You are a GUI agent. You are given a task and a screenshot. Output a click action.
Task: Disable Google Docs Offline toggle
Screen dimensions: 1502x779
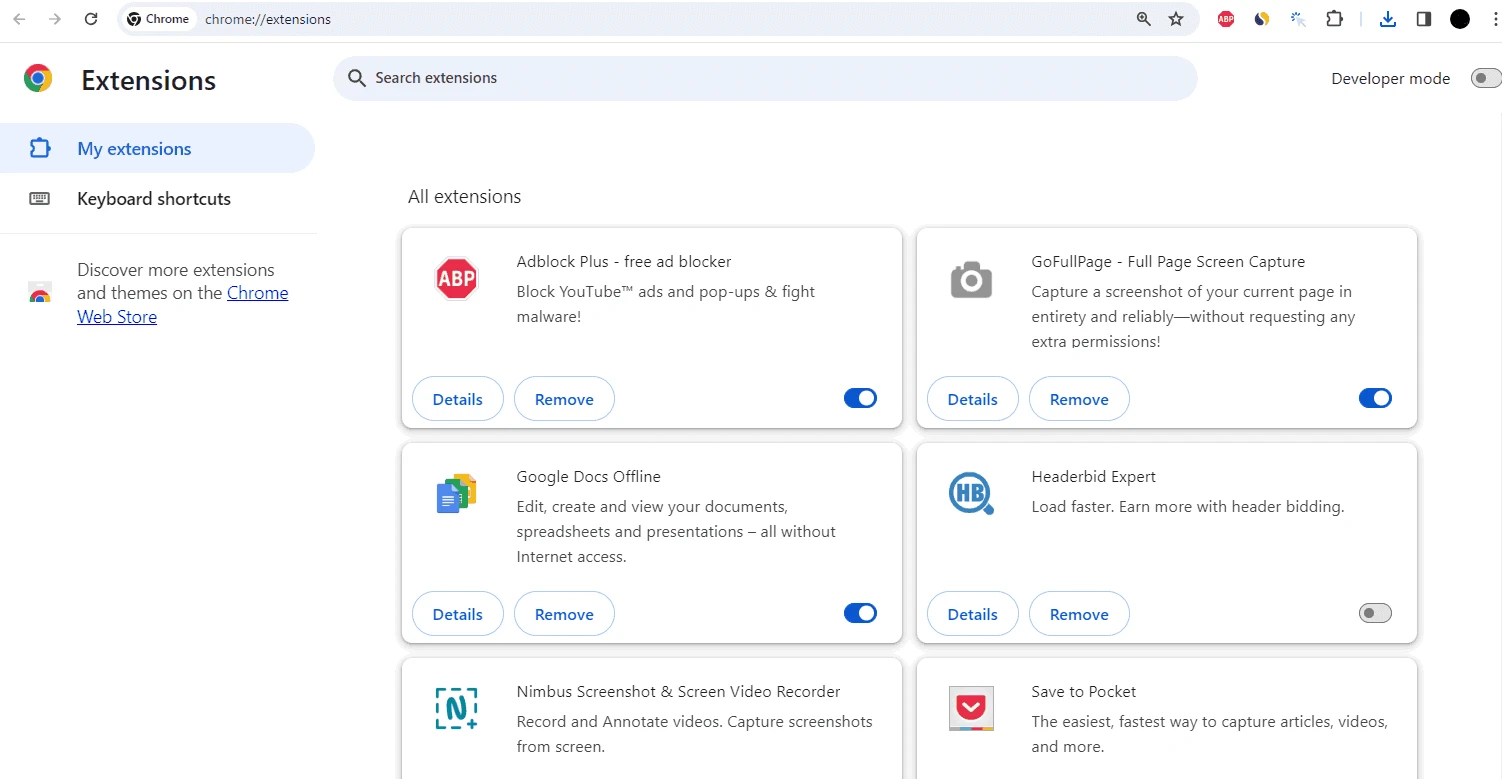pos(860,613)
